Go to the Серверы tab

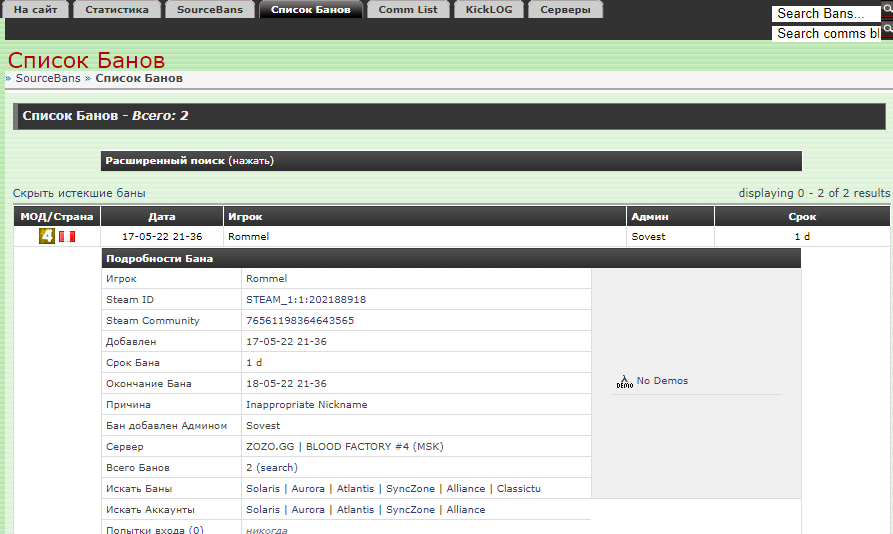[x=565, y=10]
